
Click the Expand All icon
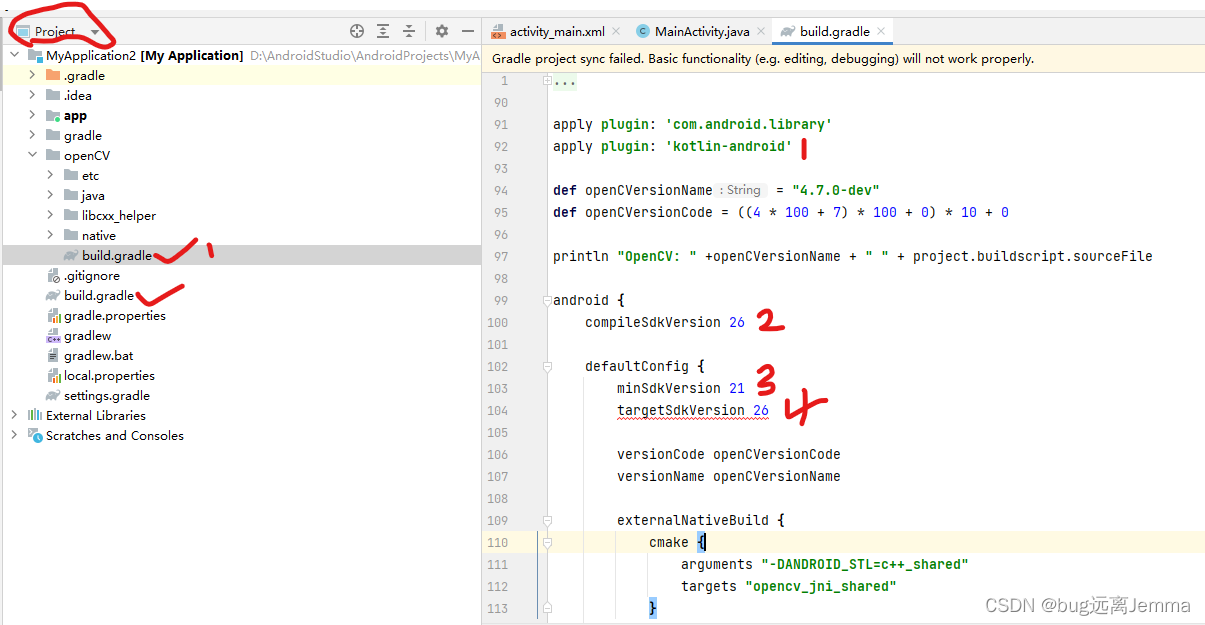tap(383, 32)
